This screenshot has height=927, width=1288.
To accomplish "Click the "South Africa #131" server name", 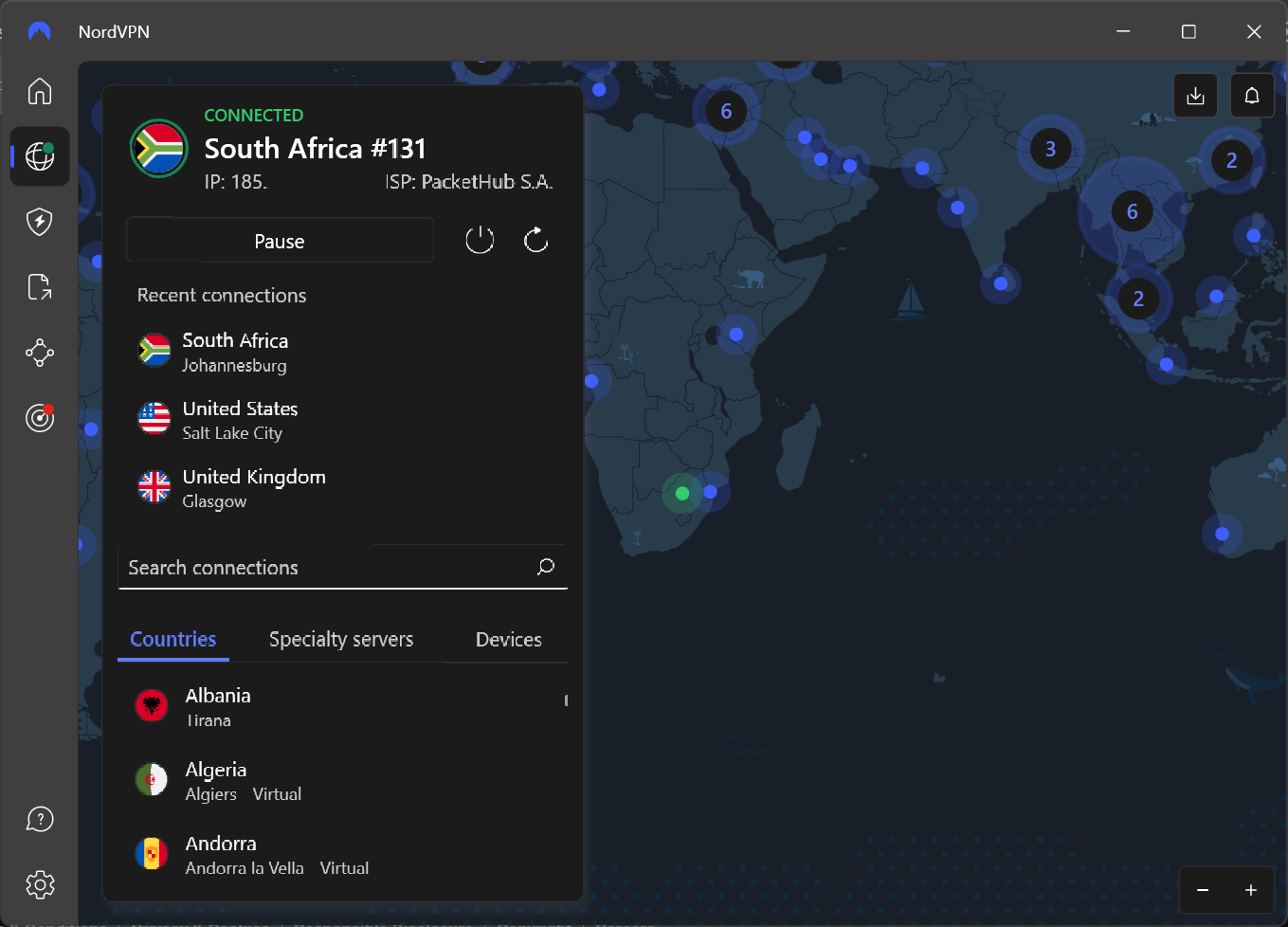I will point(316,149).
